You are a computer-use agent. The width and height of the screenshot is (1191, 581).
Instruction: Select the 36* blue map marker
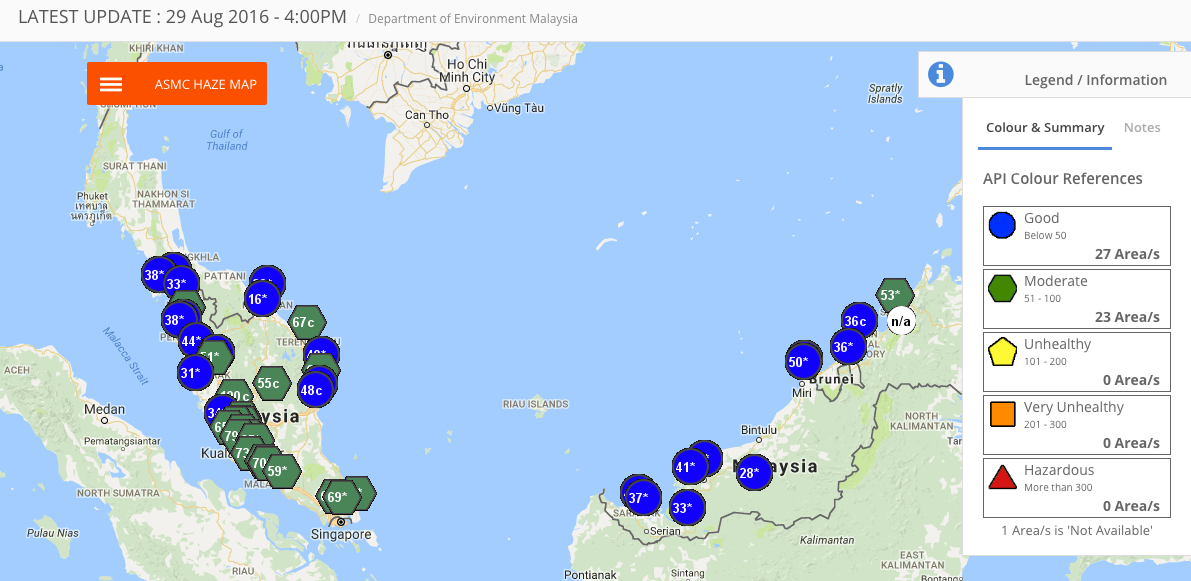[847, 348]
